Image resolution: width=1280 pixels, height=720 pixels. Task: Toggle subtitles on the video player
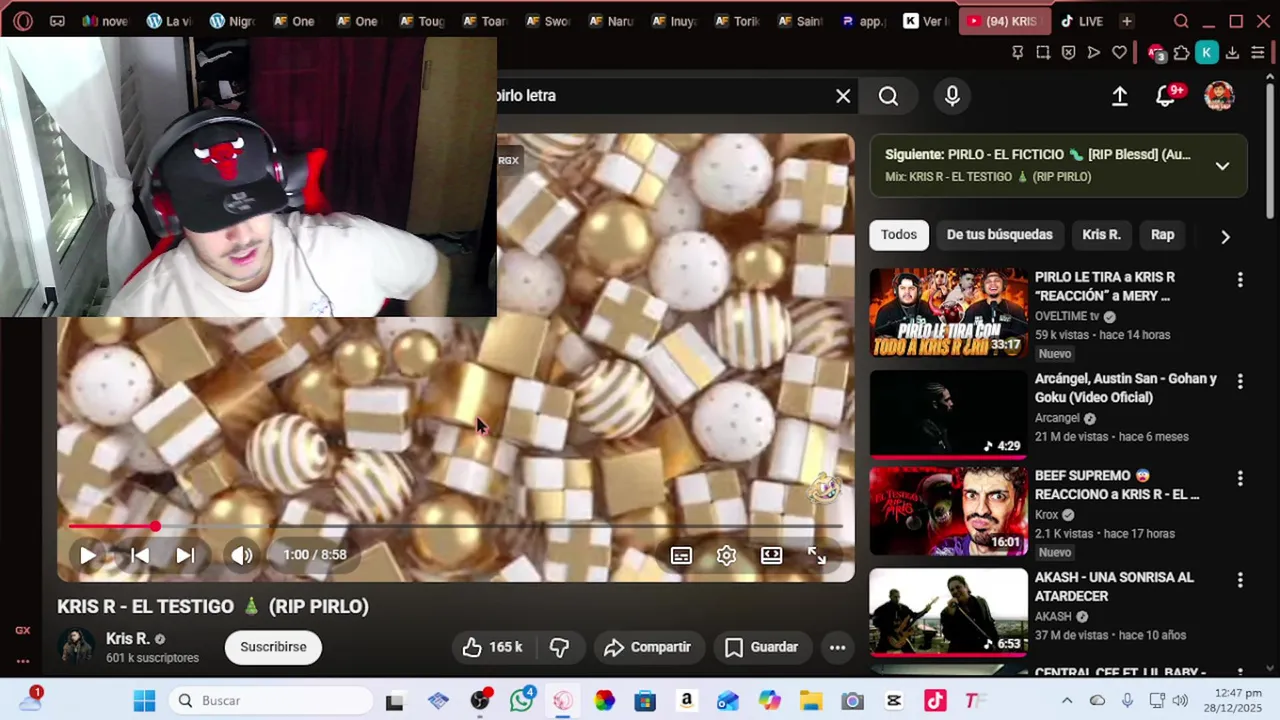[x=681, y=555]
